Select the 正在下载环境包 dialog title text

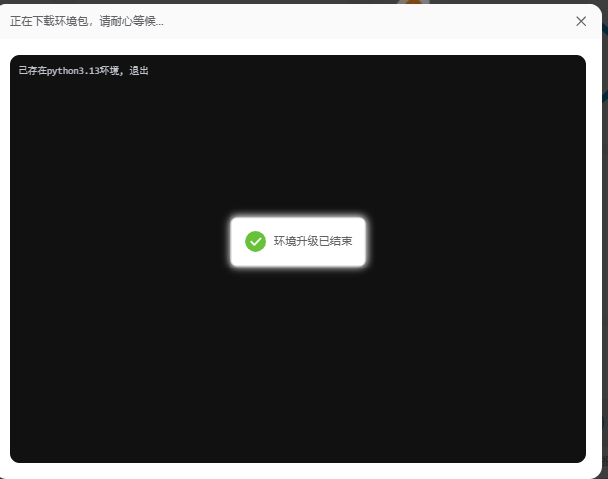click(52, 21)
